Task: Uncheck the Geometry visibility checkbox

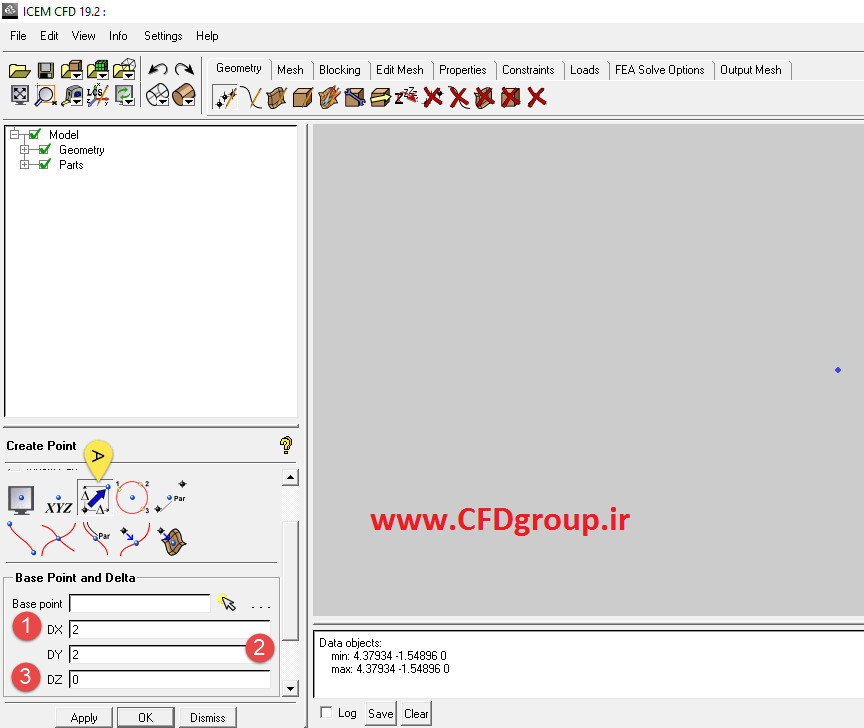Action: point(45,150)
